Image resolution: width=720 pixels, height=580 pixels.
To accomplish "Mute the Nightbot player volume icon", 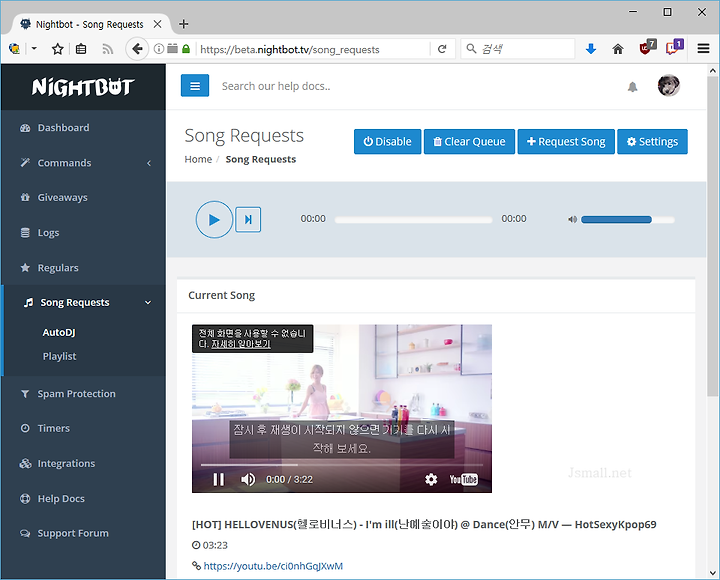I will (572, 220).
